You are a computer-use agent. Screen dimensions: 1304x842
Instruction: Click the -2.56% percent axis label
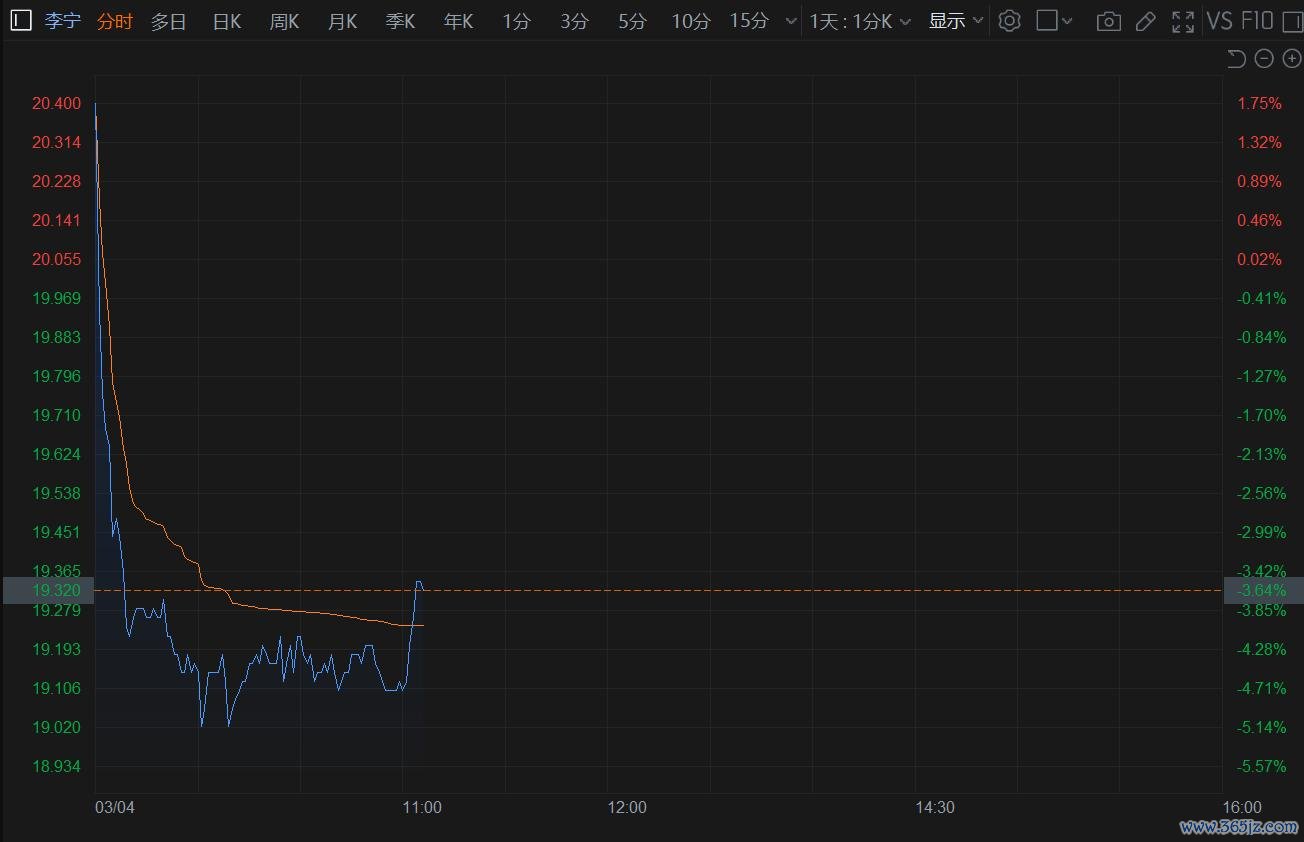[1261, 493]
